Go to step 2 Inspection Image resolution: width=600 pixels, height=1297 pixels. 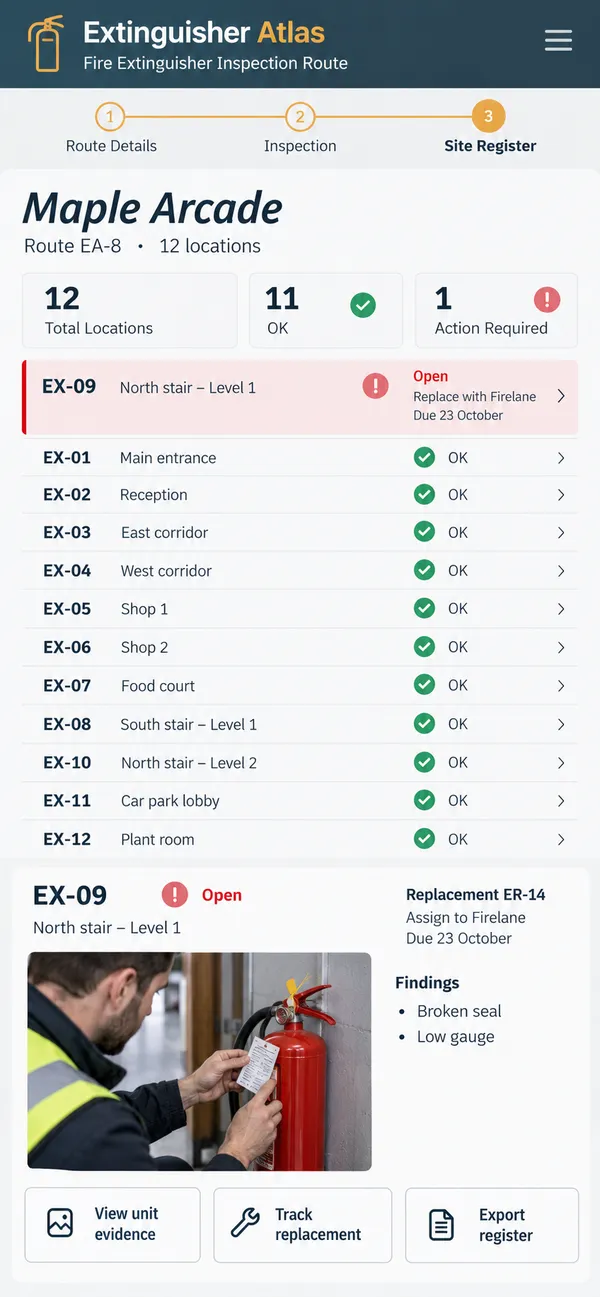[300, 129]
